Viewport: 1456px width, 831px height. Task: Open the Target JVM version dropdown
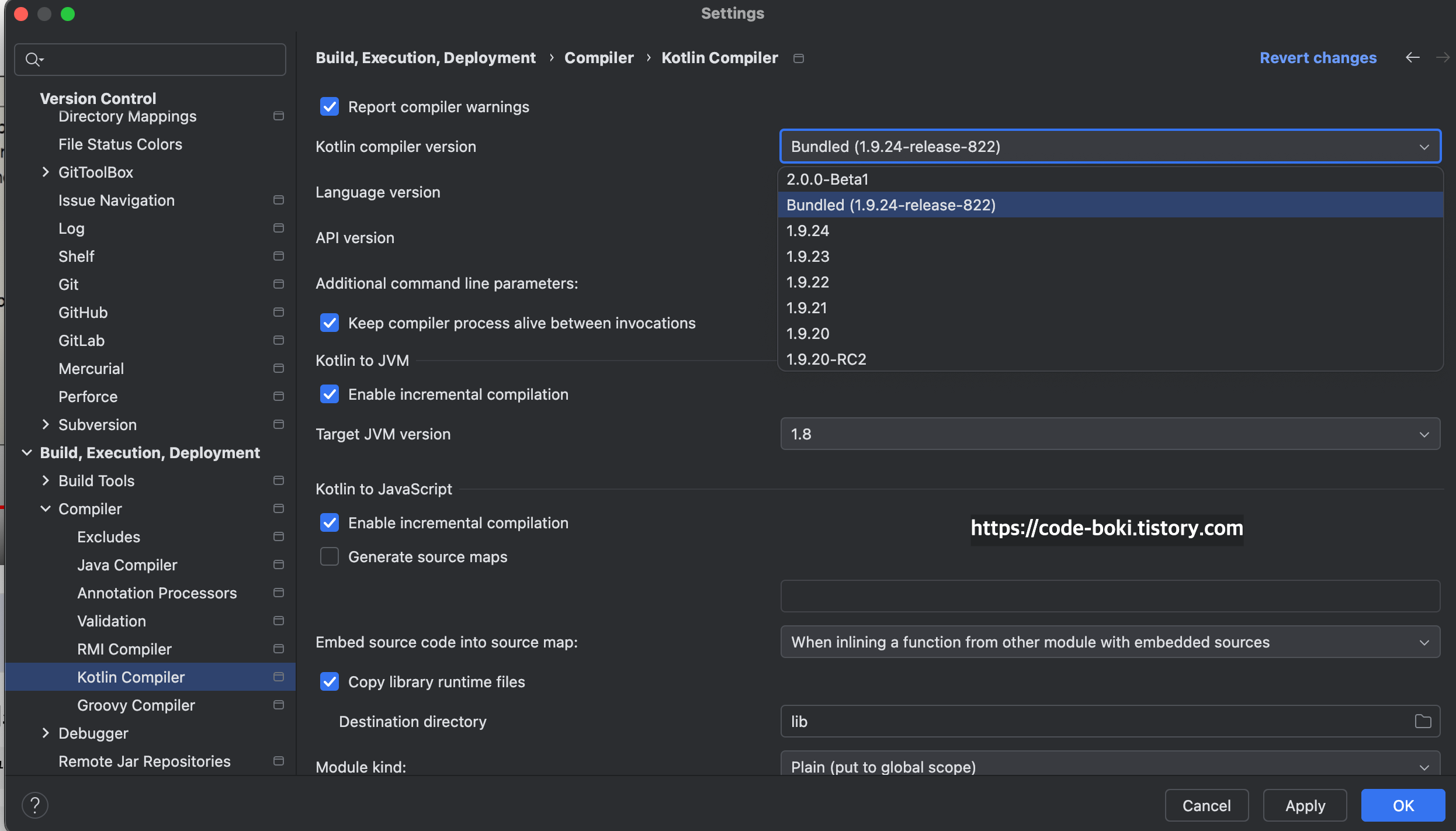1110,434
